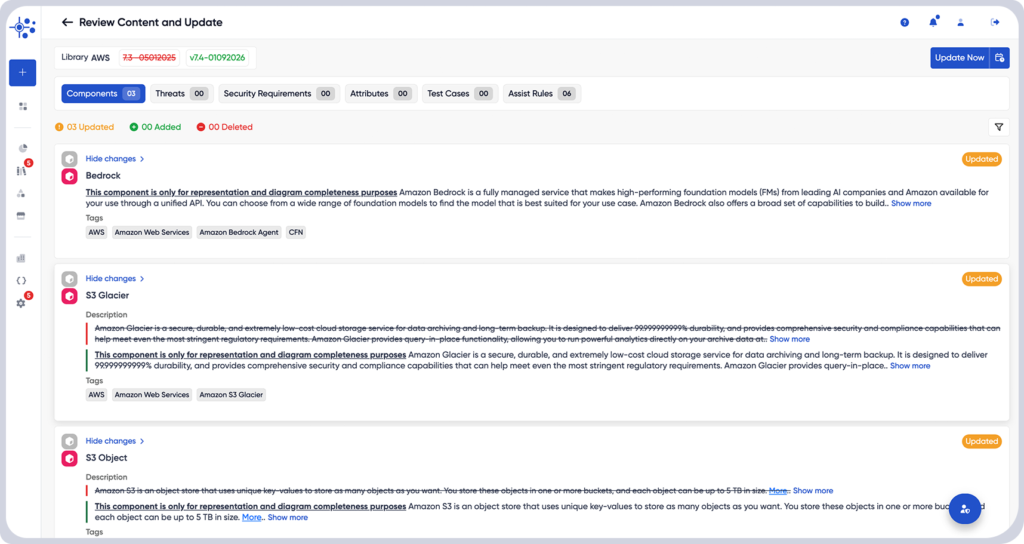
Task: Switch to the Threats tab
Action: coord(181,94)
